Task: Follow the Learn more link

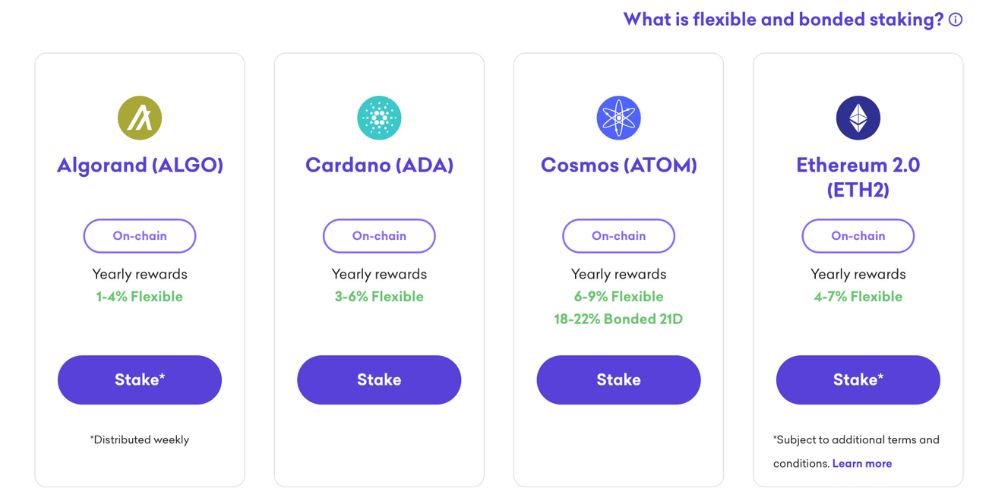Action: click(862, 464)
